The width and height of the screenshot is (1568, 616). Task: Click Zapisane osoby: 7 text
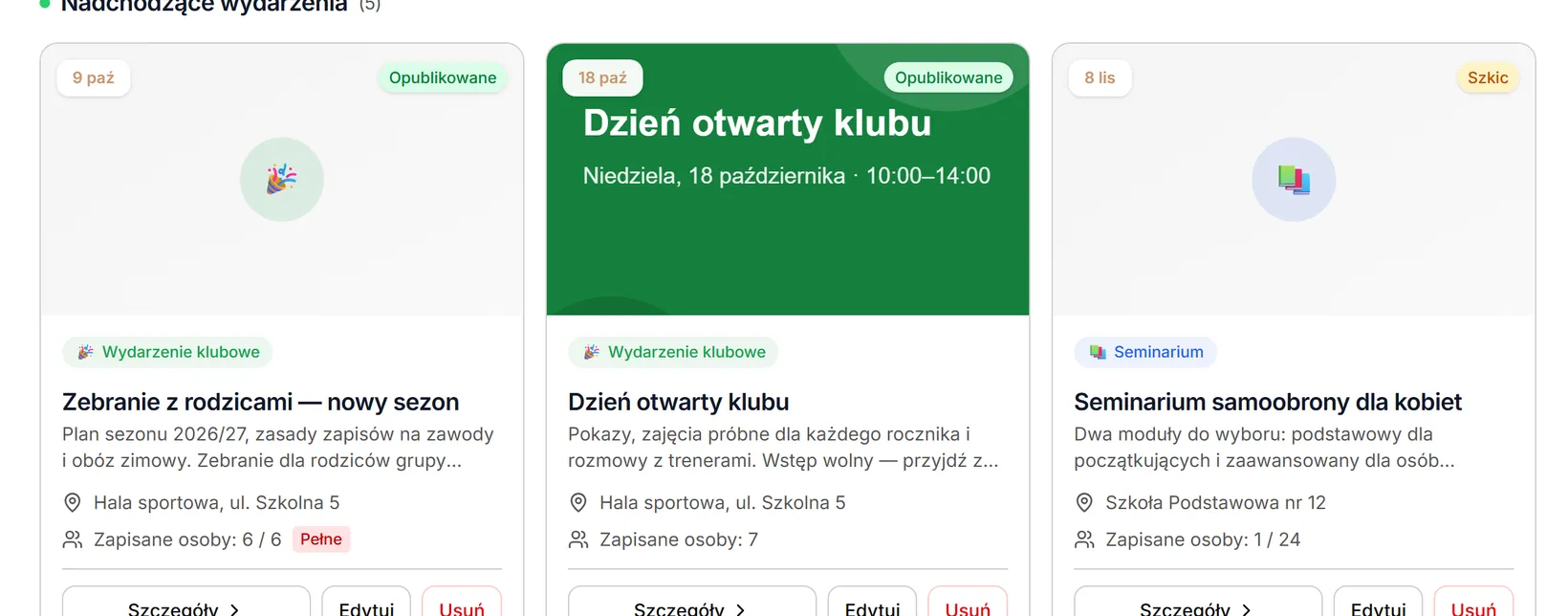(679, 539)
